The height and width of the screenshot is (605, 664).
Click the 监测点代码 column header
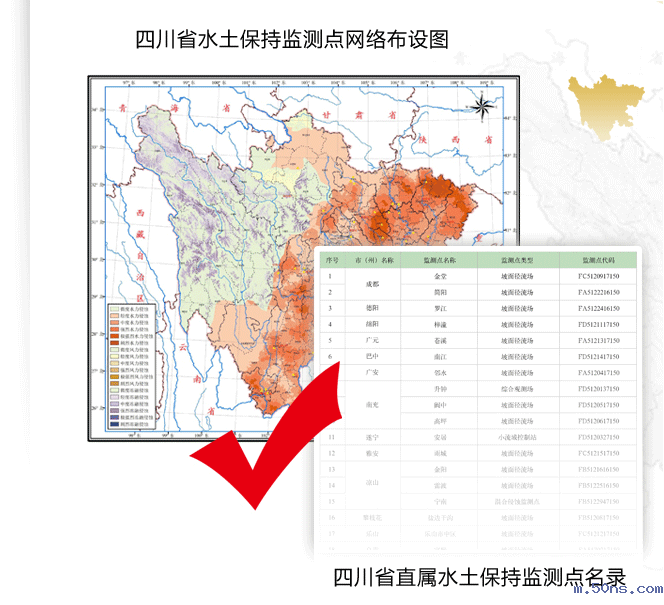click(x=598, y=258)
